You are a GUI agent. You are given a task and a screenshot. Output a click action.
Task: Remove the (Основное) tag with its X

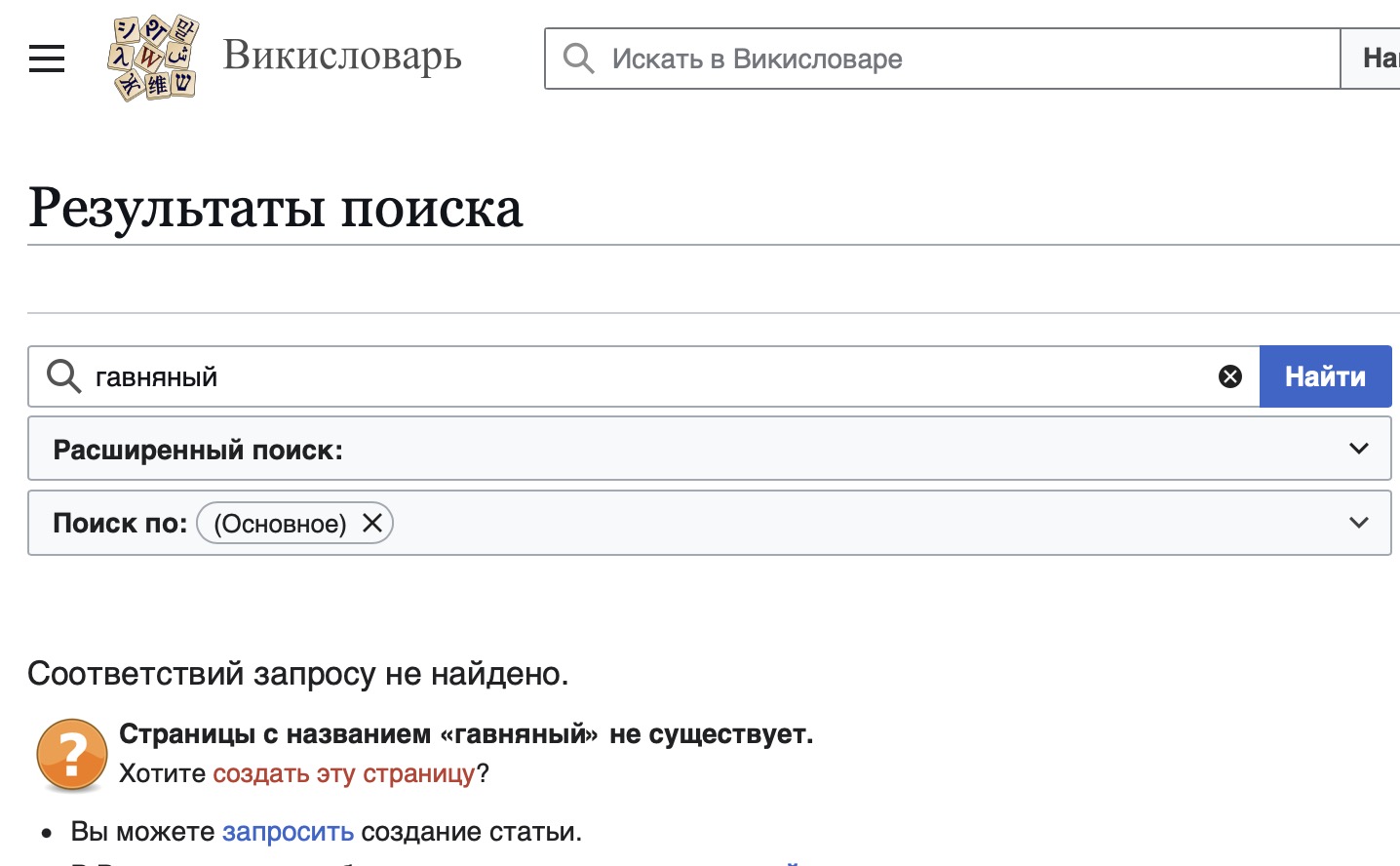372,523
